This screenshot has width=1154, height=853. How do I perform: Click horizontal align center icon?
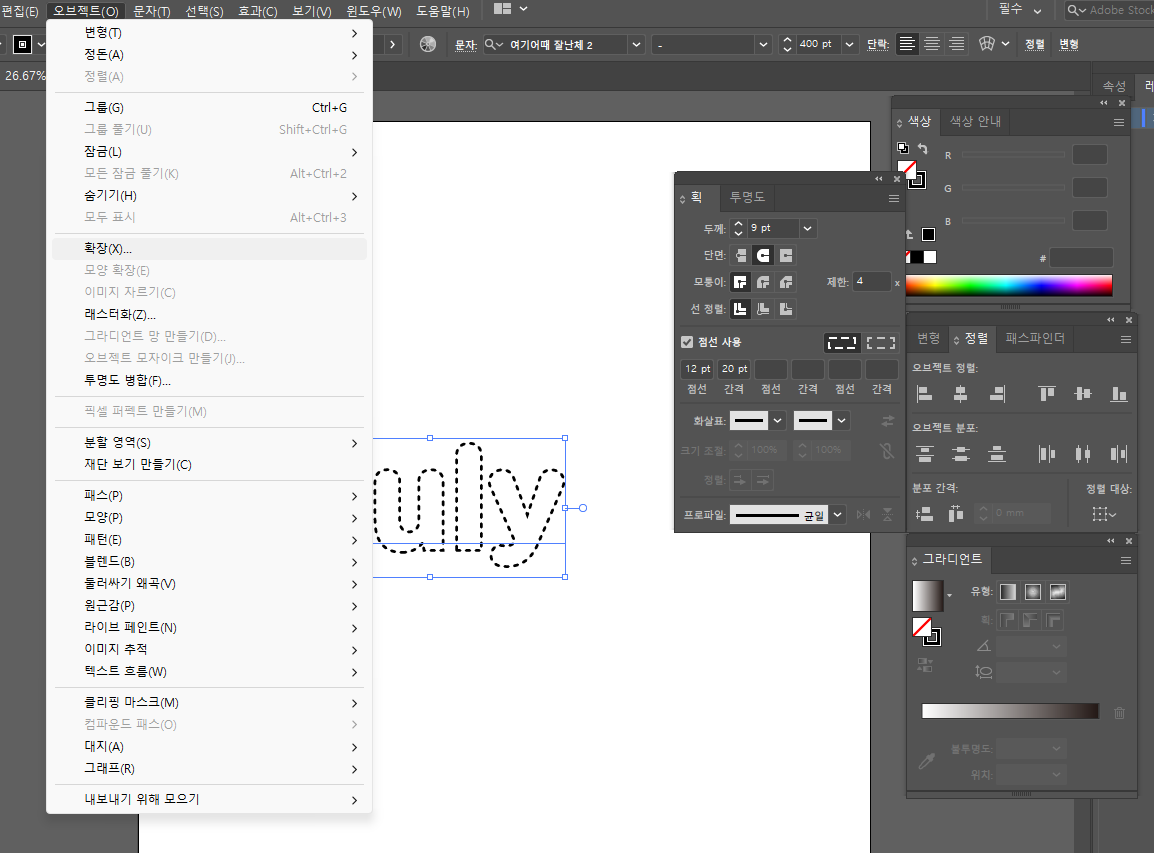click(960, 394)
